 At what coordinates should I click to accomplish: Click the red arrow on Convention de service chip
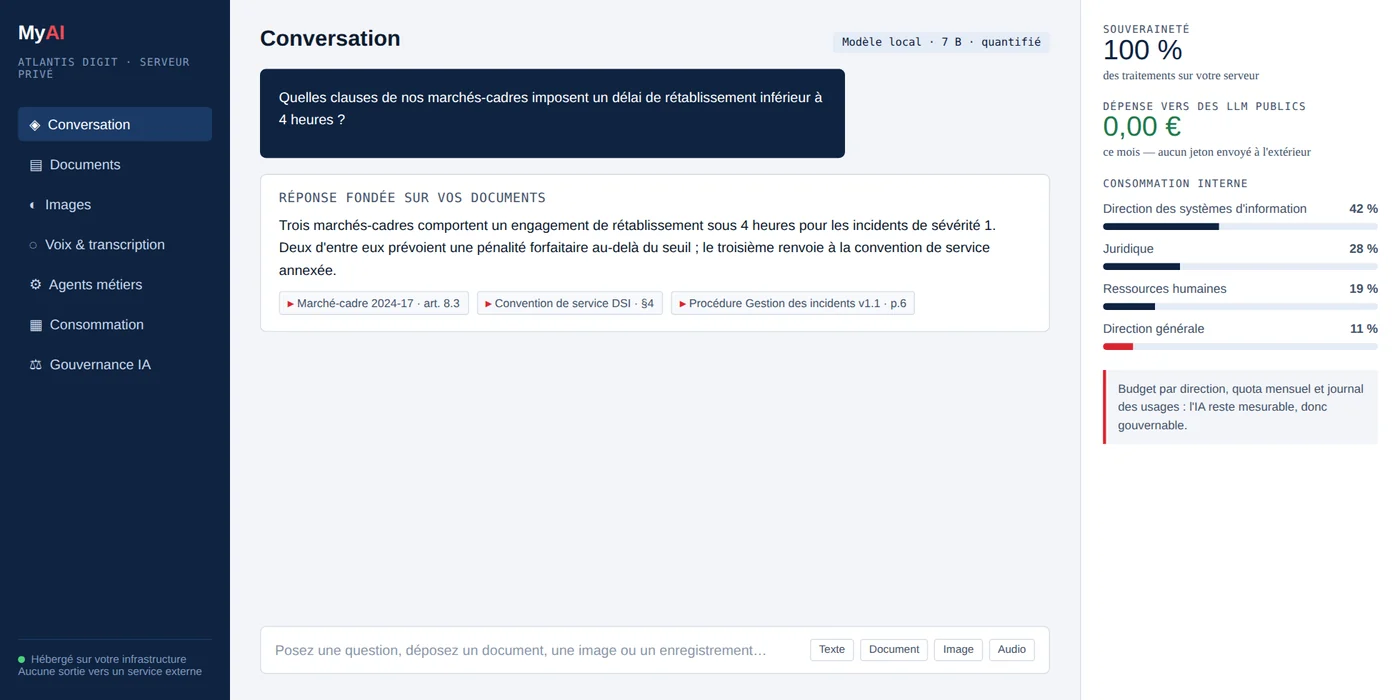point(489,304)
